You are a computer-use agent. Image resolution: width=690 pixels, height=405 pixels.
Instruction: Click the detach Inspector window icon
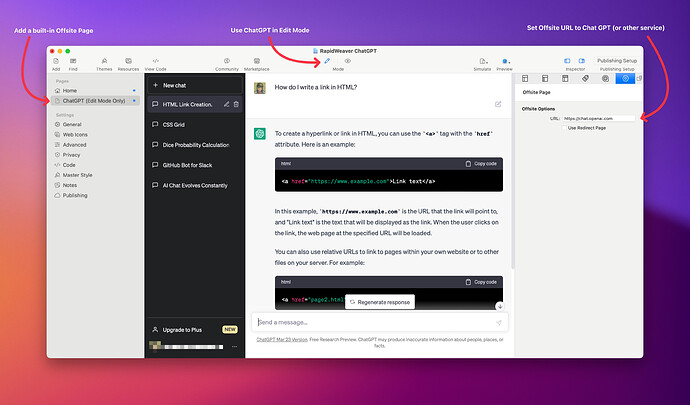pos(639,78)
